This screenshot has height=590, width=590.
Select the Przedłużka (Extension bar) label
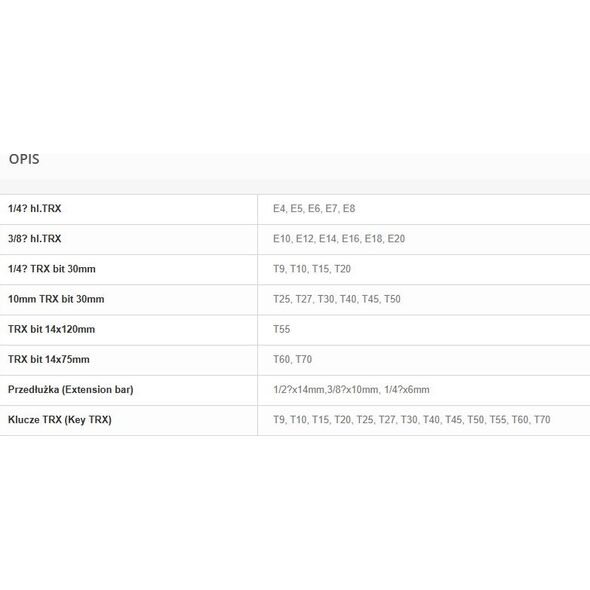[71, 389]
